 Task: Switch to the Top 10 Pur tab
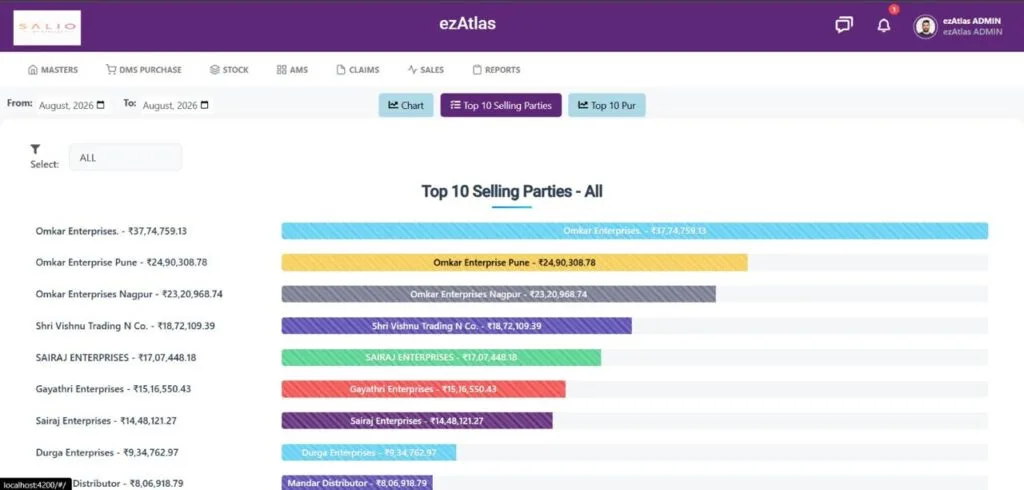pos(607,105)
